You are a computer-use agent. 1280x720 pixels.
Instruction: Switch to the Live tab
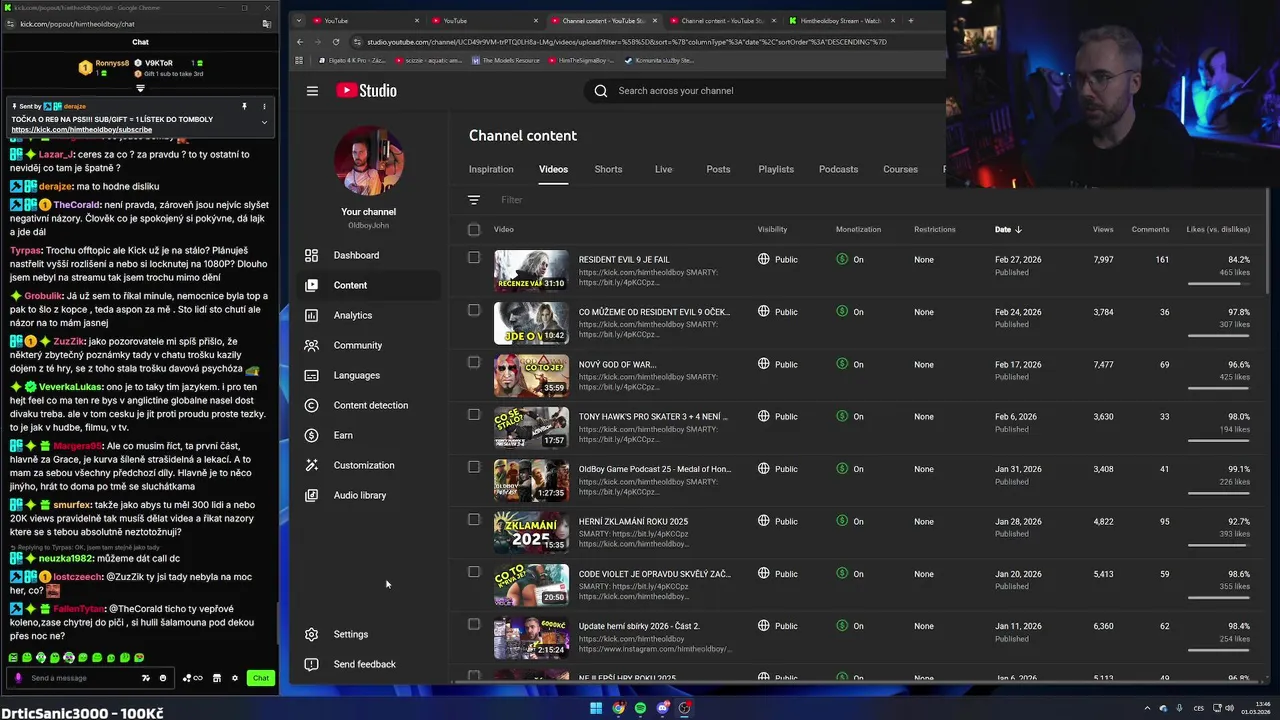point(663,169)
